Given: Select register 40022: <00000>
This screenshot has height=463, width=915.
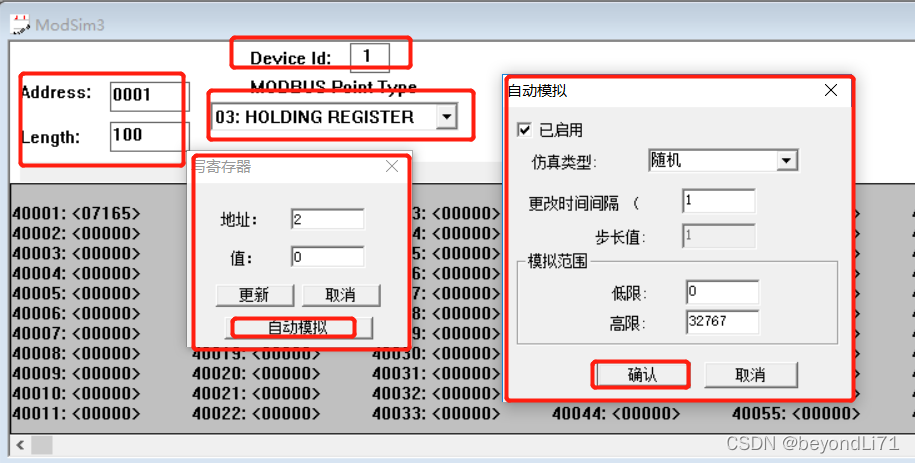Looking at the screenshot, I should point(256,413).
